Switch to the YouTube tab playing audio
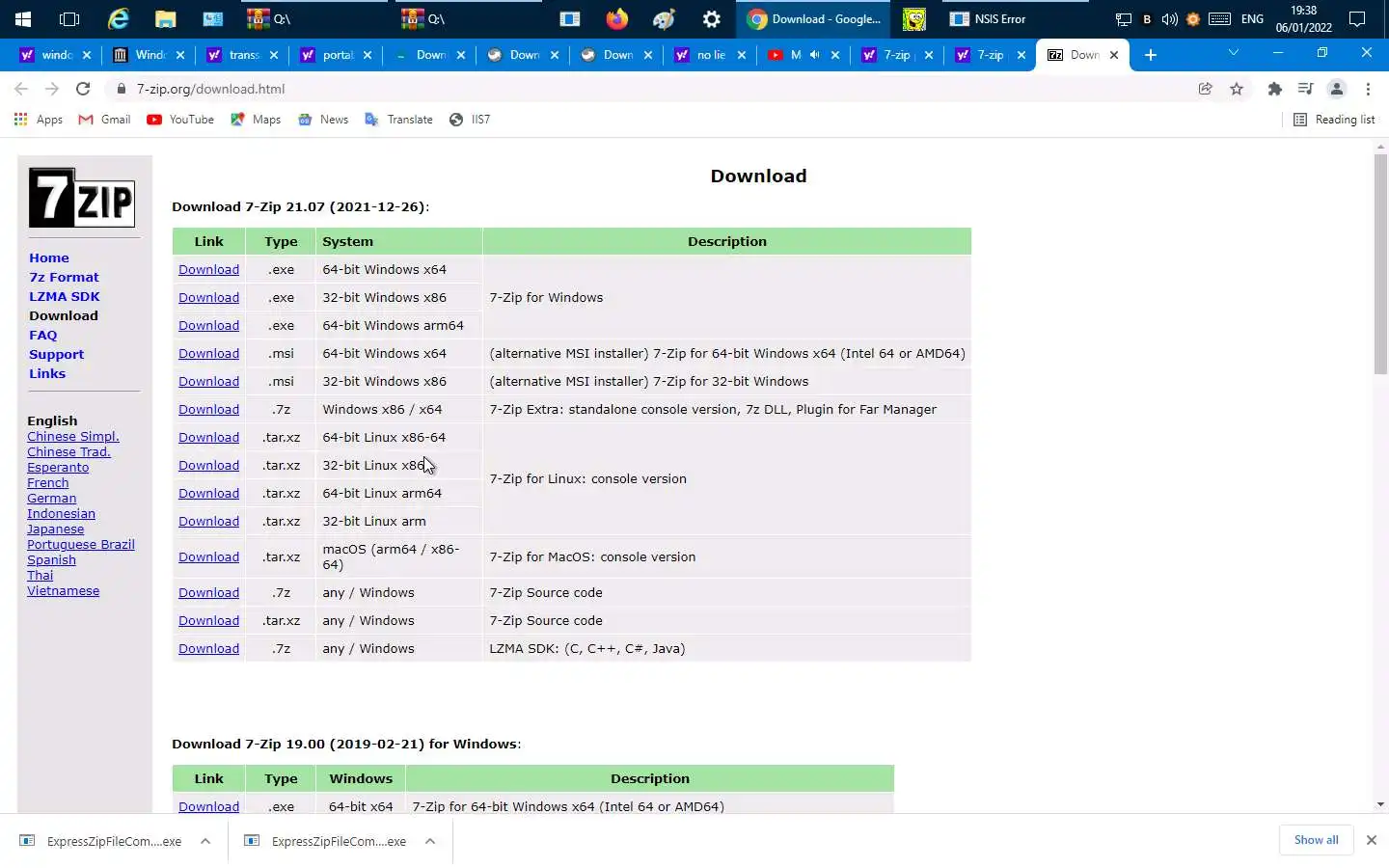 803,55
